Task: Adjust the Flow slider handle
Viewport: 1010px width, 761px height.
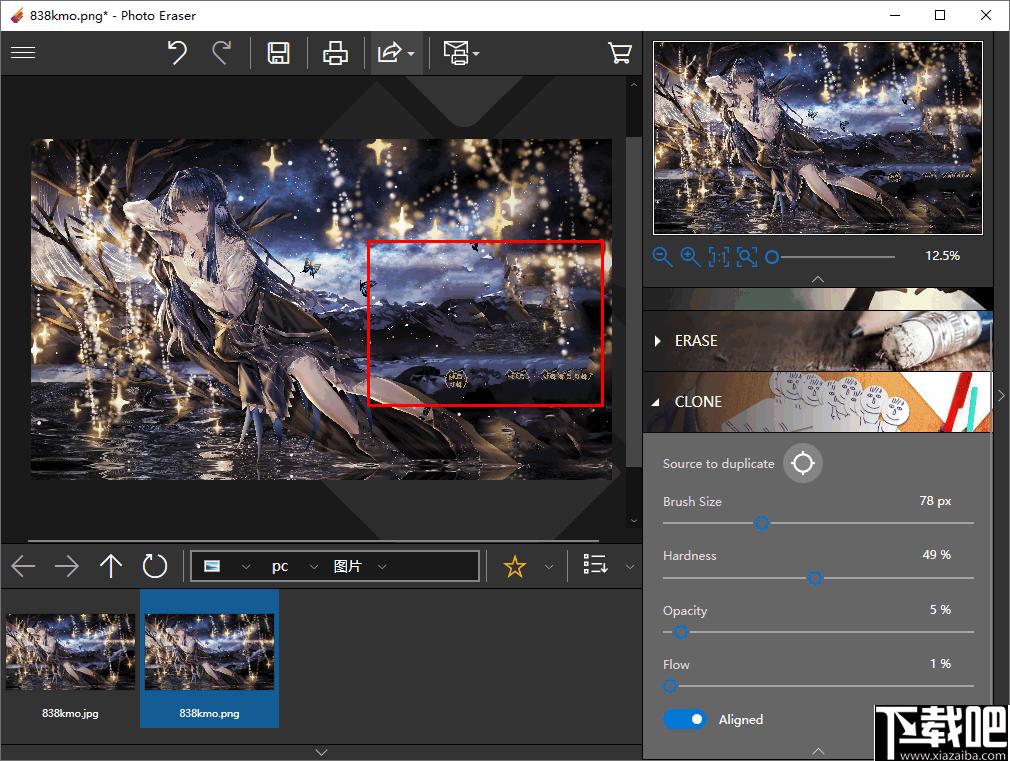Action: pyautogui.click(x=670, y=686)
